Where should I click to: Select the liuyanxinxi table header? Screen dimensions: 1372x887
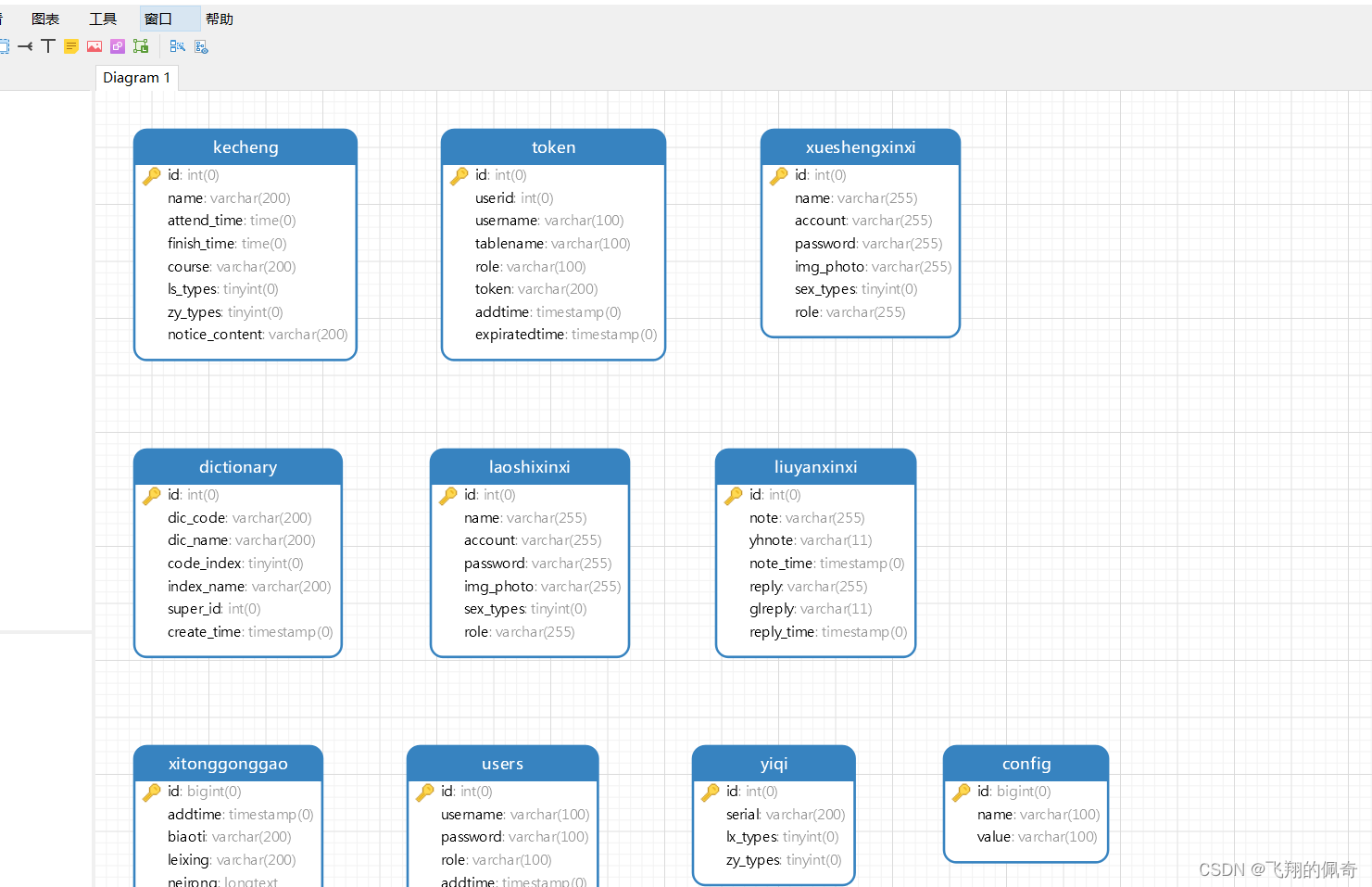point(816,467)
